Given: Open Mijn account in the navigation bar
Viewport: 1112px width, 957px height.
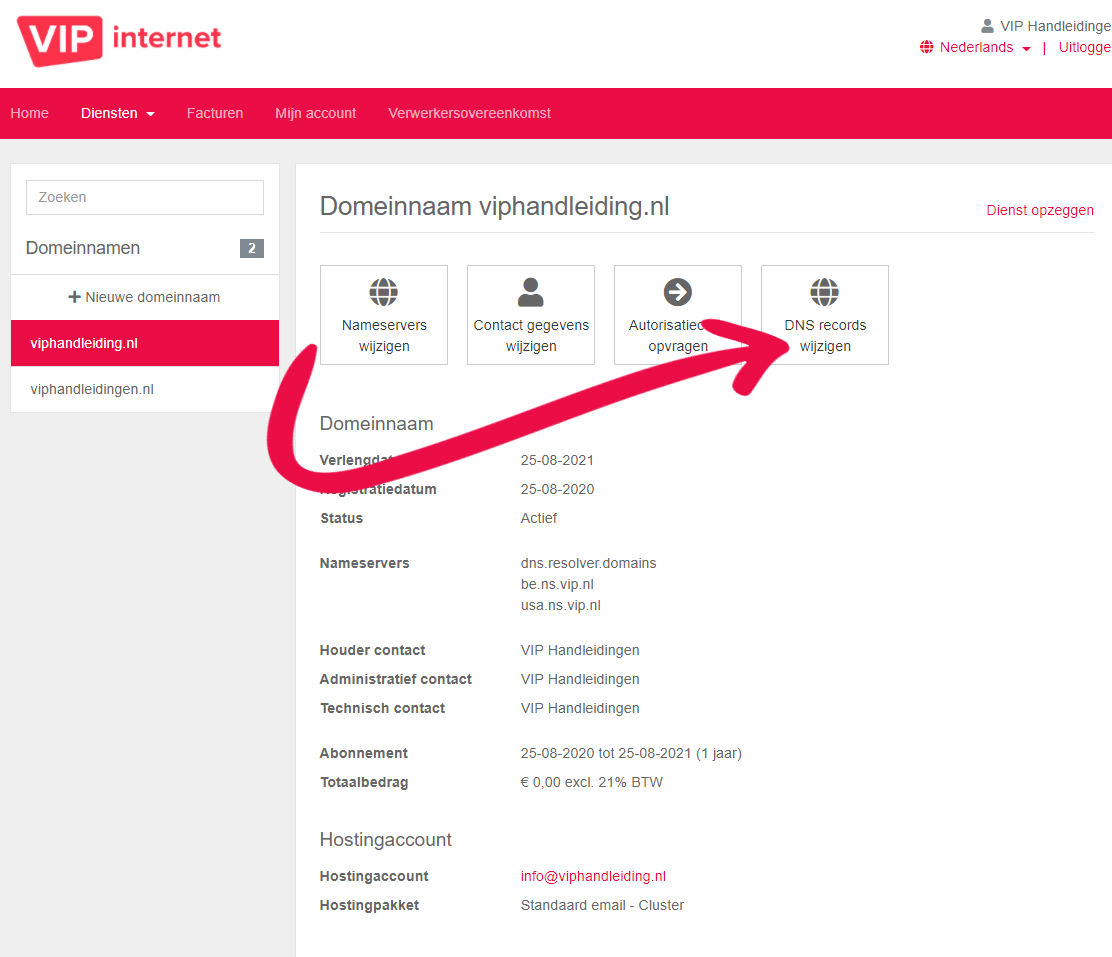Looking at the screenshot, I should [316, 114].
